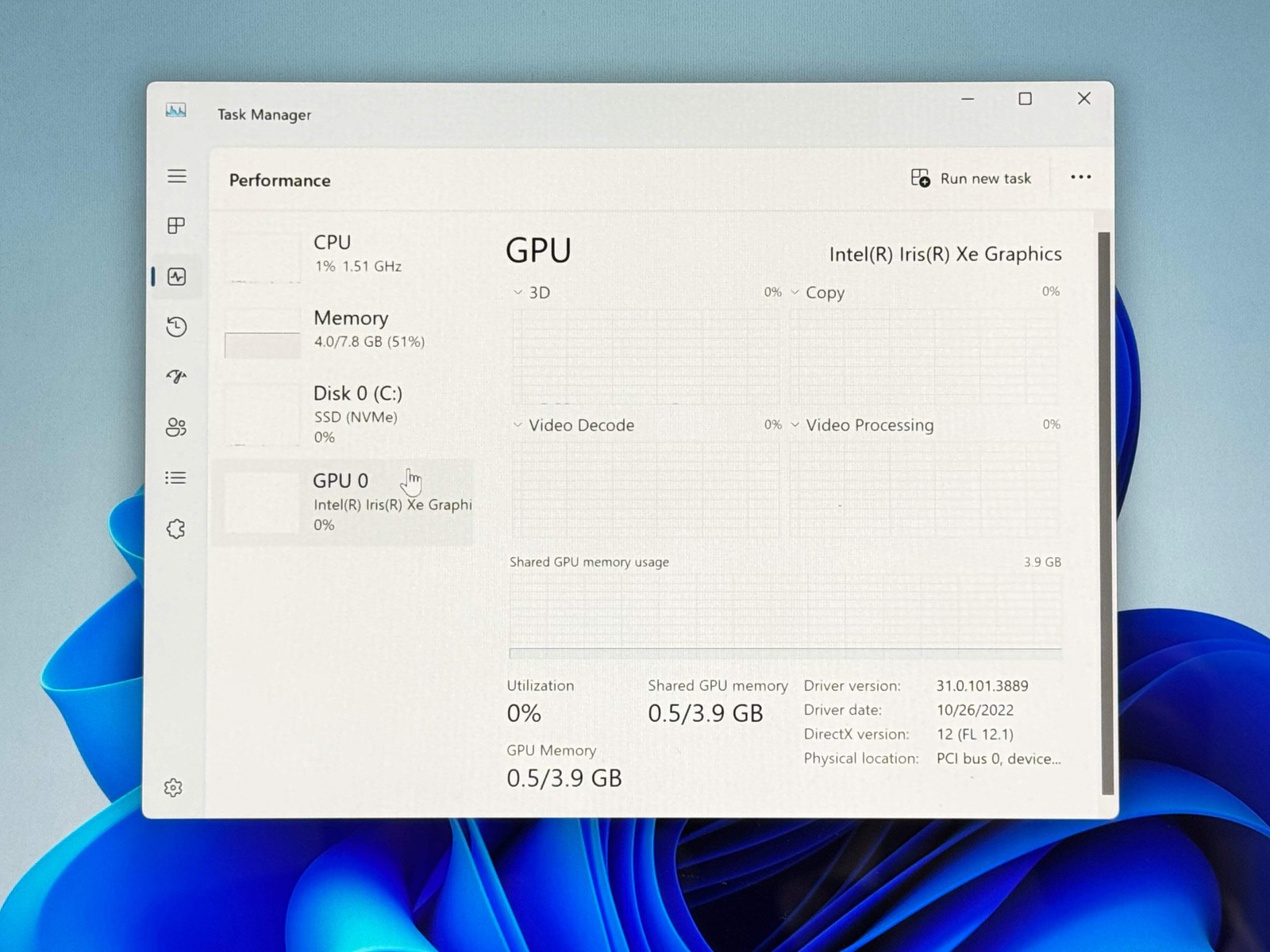Open the Details list icon

(175, 478)
